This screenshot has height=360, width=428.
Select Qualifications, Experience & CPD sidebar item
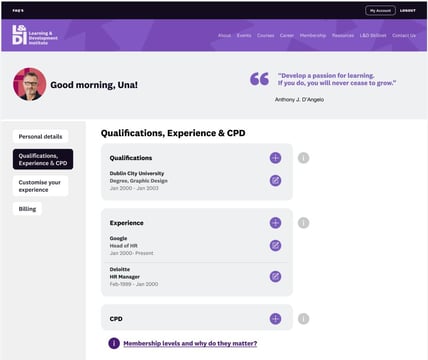click(43, 159)
